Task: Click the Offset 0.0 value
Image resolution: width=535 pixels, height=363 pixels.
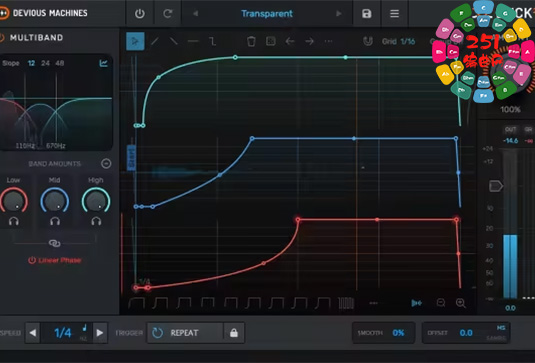Action: pos(466,333)
